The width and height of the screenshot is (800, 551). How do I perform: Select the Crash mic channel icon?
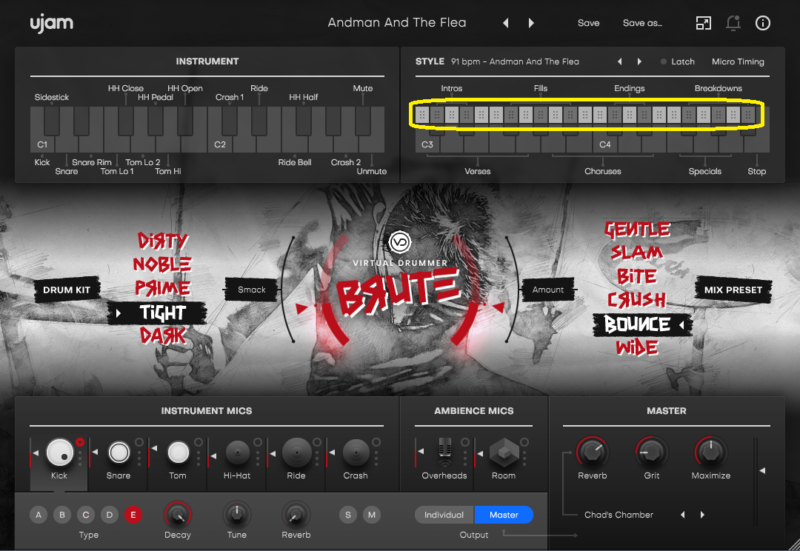356,452
